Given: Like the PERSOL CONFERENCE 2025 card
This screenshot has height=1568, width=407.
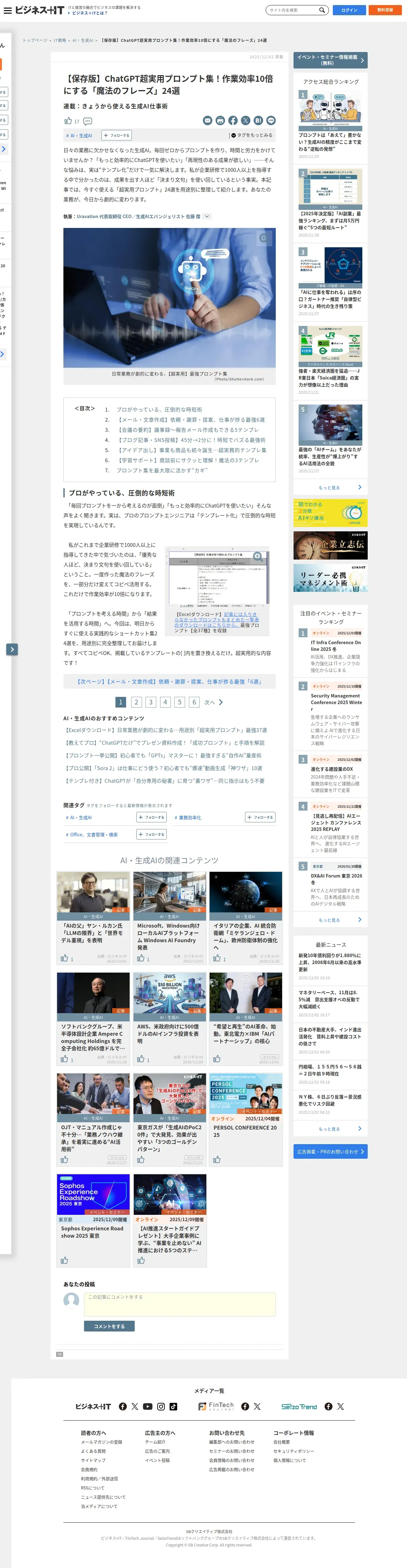Looking at the screenshot, I should click(216, 1160).
